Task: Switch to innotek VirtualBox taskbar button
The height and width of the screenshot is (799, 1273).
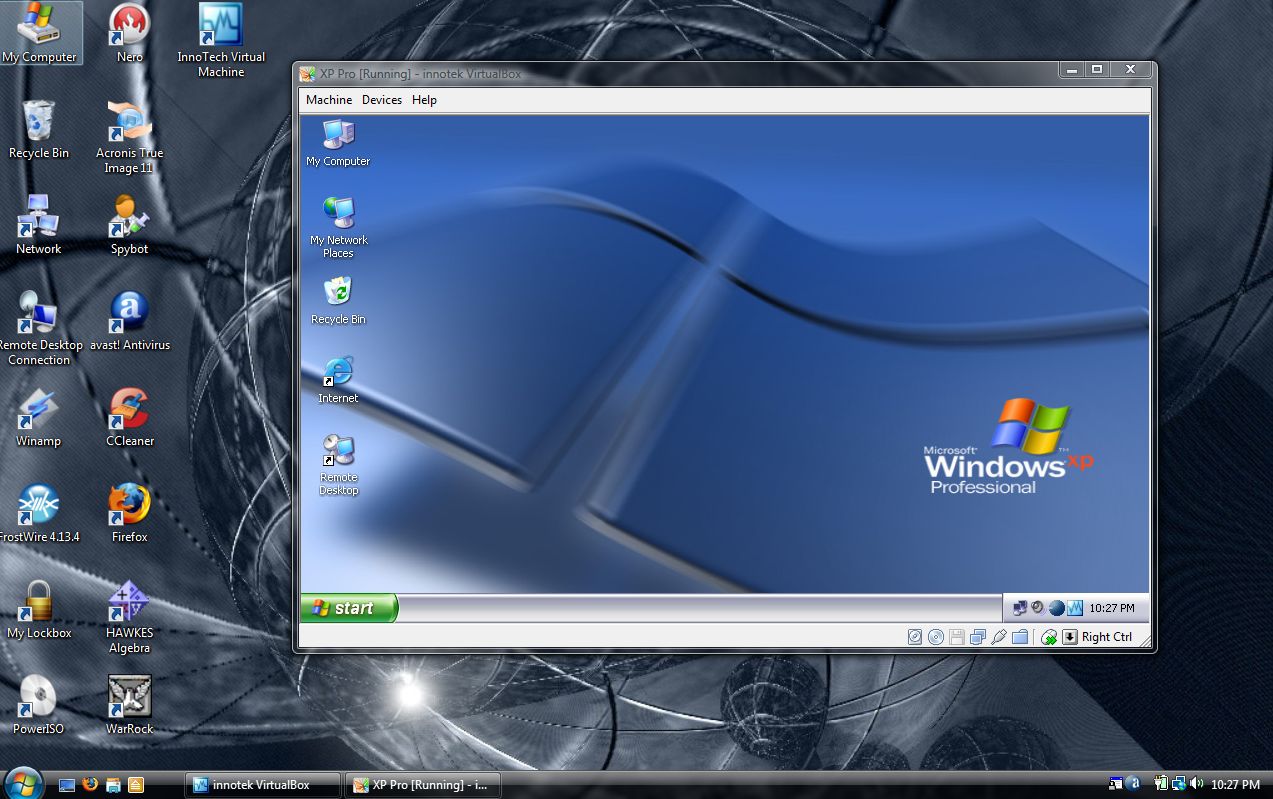Action: coord(264,785)
